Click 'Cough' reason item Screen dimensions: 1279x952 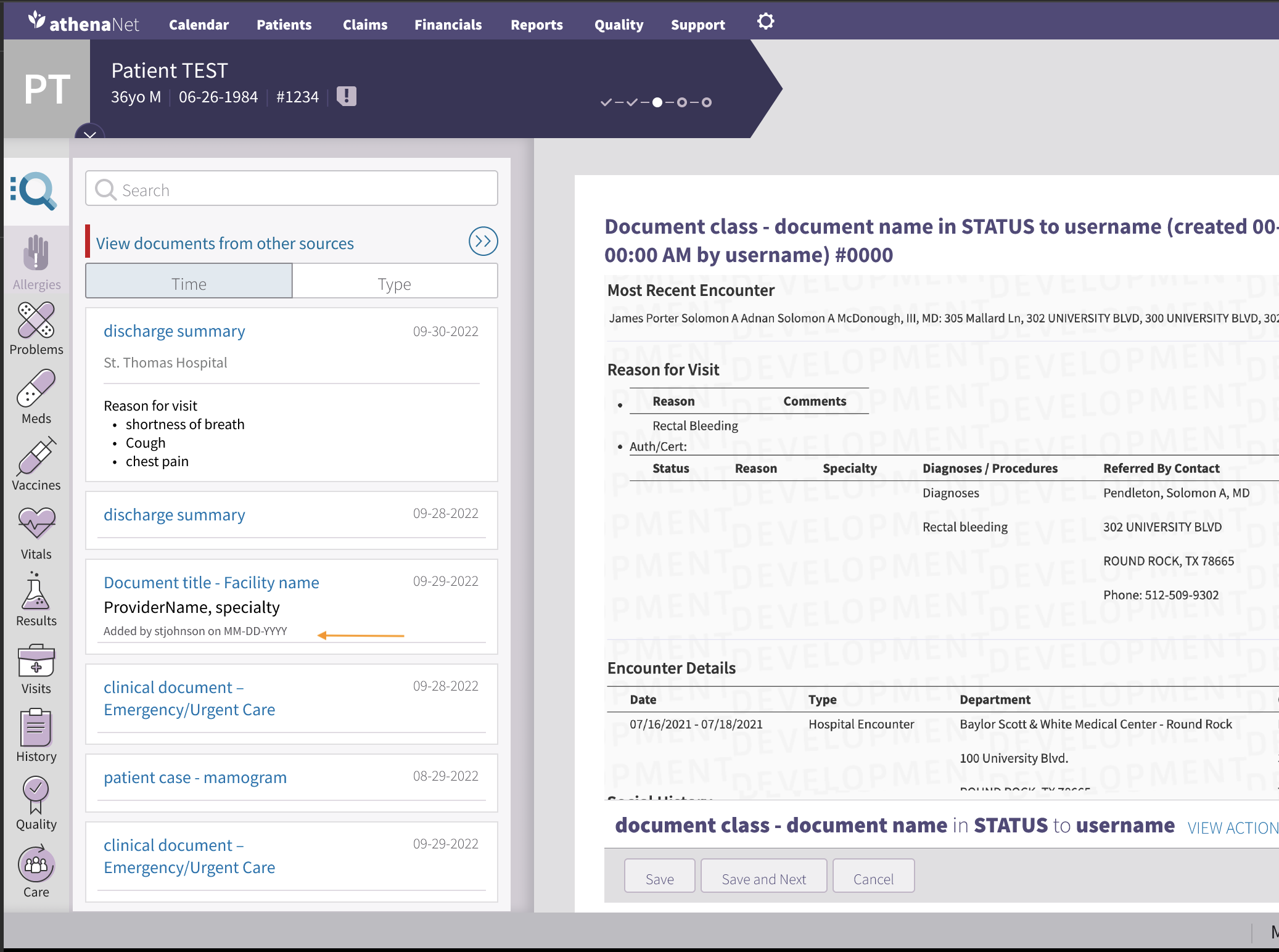tap(146, 443)
